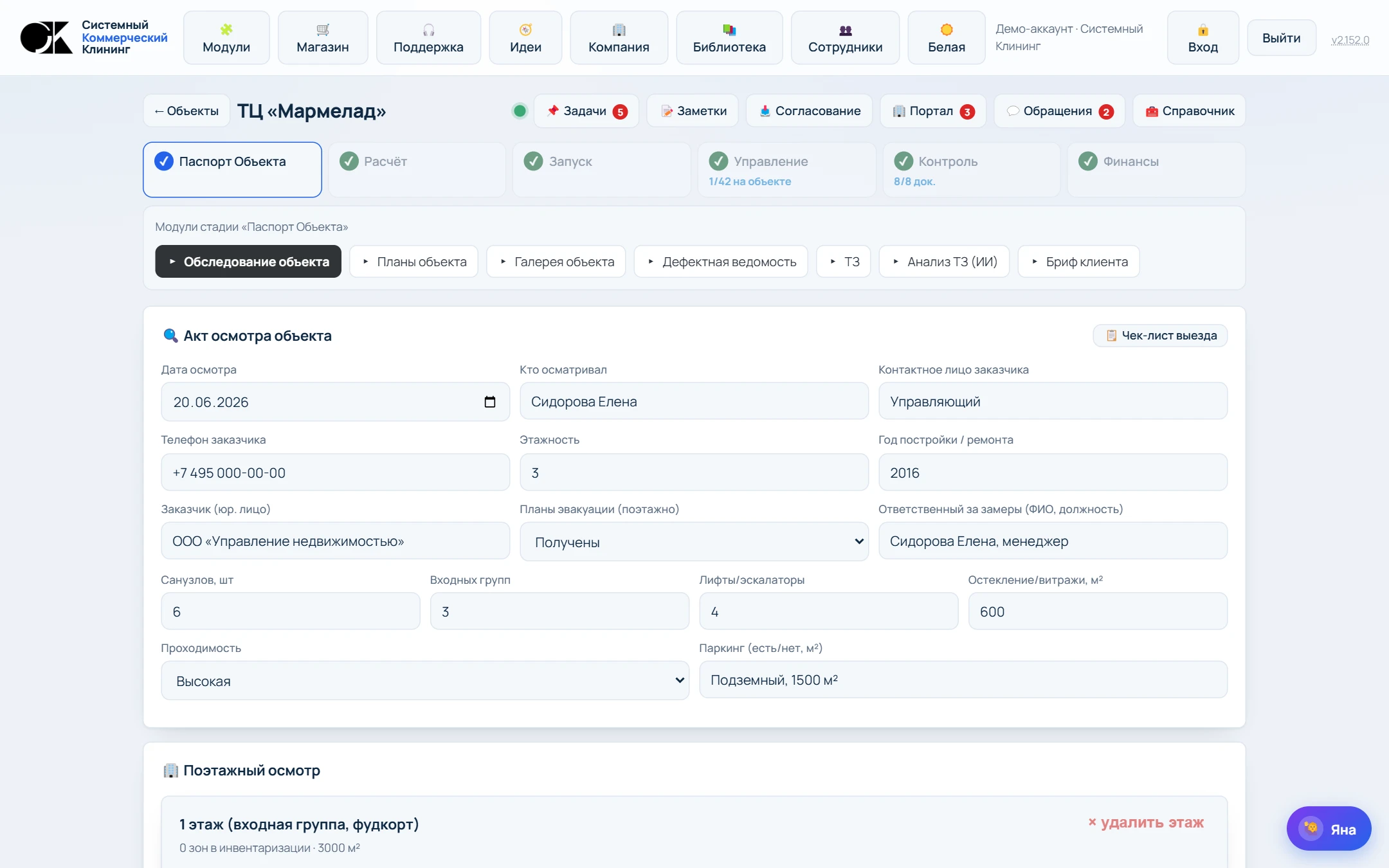Screen dimensions: 1389x868
Task: Click the Санузлов, шт field
Action: (x=291, y=611)
